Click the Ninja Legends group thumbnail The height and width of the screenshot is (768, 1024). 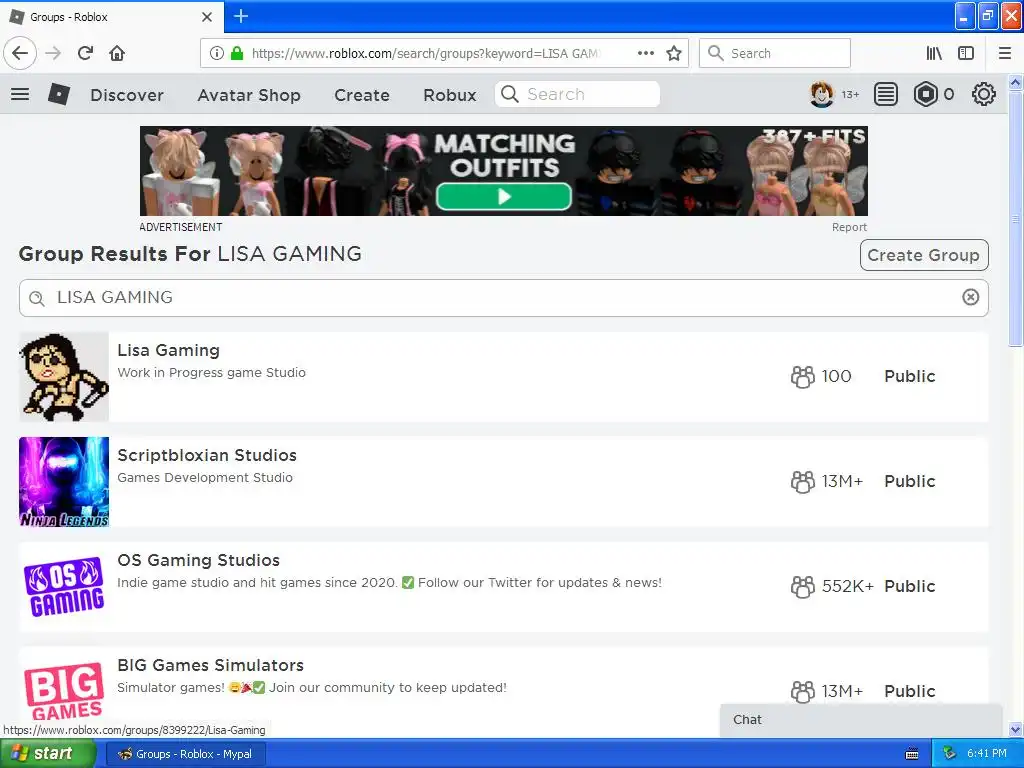64,481
